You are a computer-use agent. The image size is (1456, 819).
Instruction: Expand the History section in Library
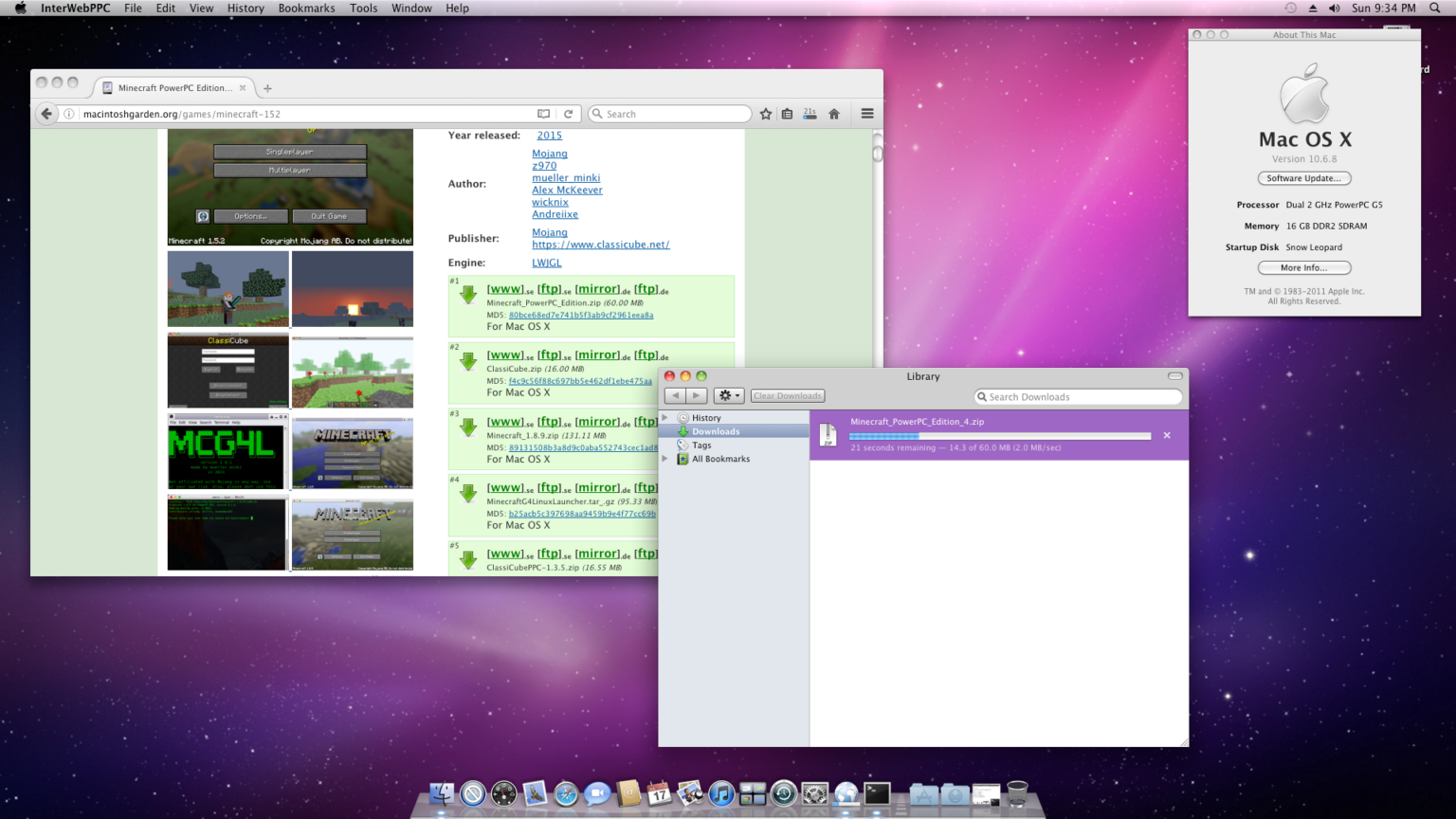tap(664, 417)
